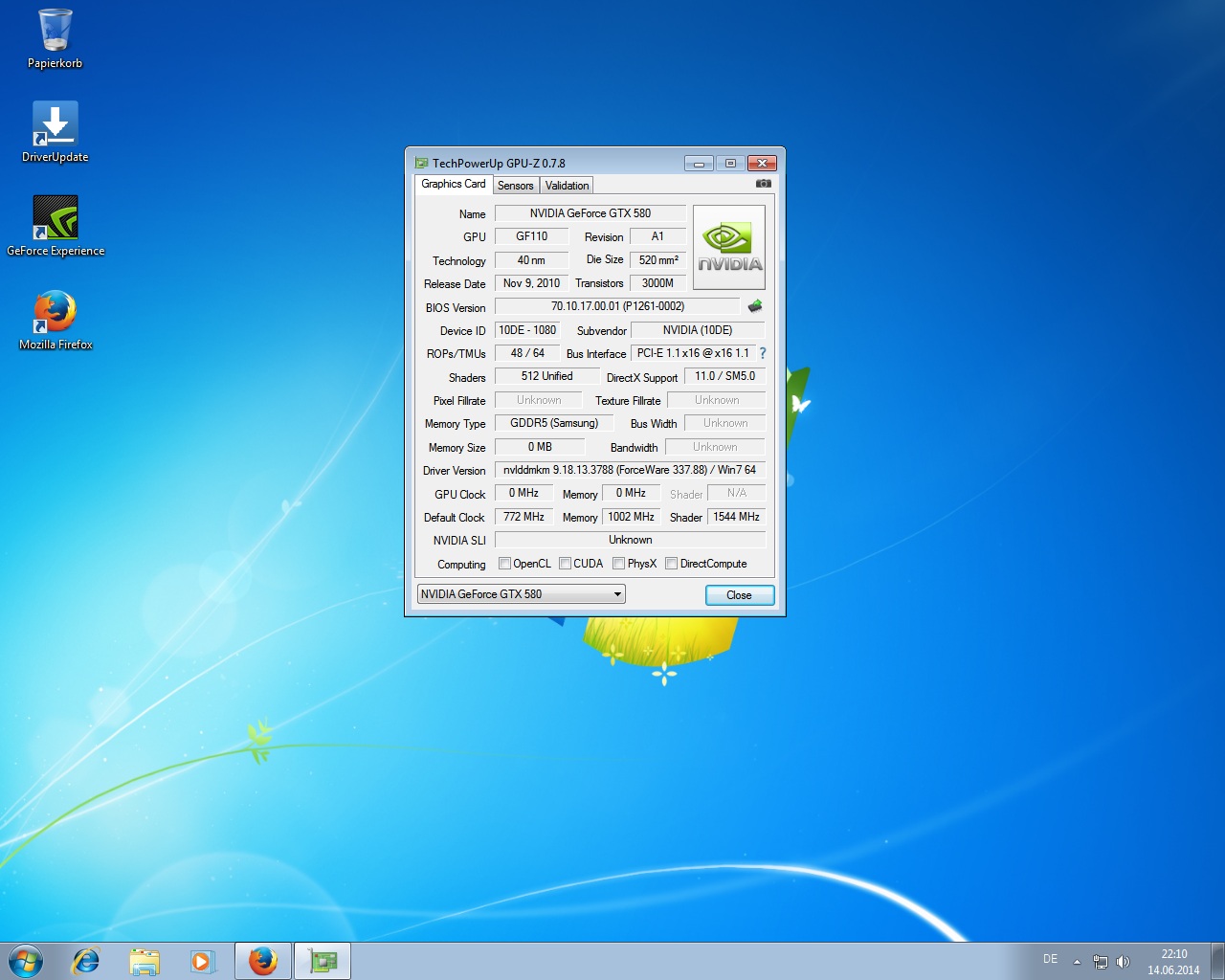Viewport: 1225px width, 980px height.
Task: Click the Pixel Fillrate field Unknown
Action: pos(539,400)
